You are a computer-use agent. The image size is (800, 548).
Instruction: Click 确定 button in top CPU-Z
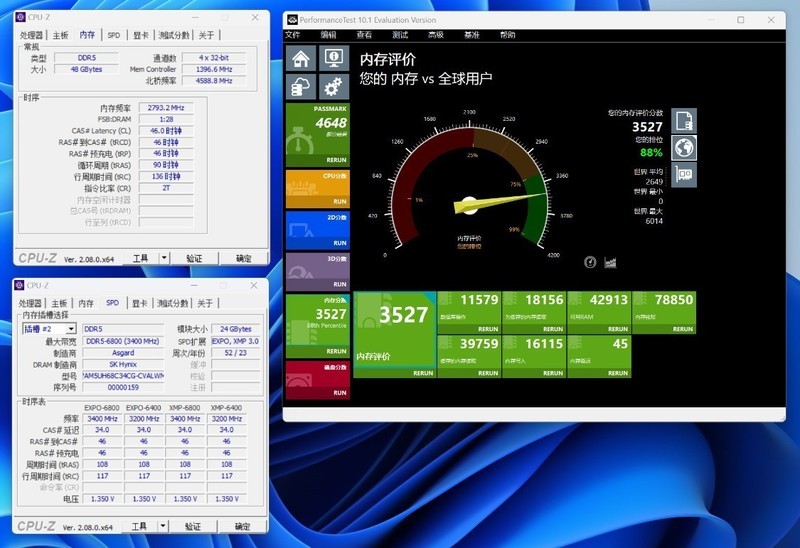tap(243, 258)
